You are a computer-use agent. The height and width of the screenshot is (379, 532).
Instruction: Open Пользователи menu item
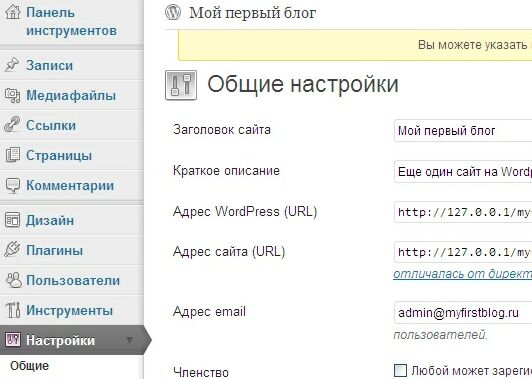click(x=72, y=280)
